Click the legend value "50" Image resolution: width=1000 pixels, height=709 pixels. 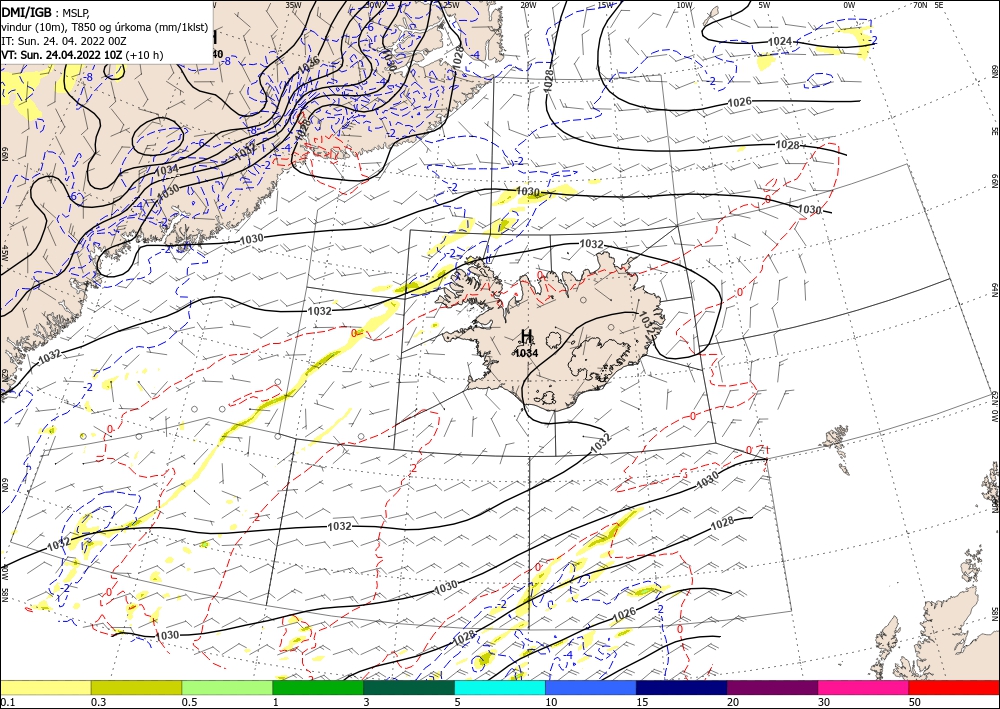point(915,702)
